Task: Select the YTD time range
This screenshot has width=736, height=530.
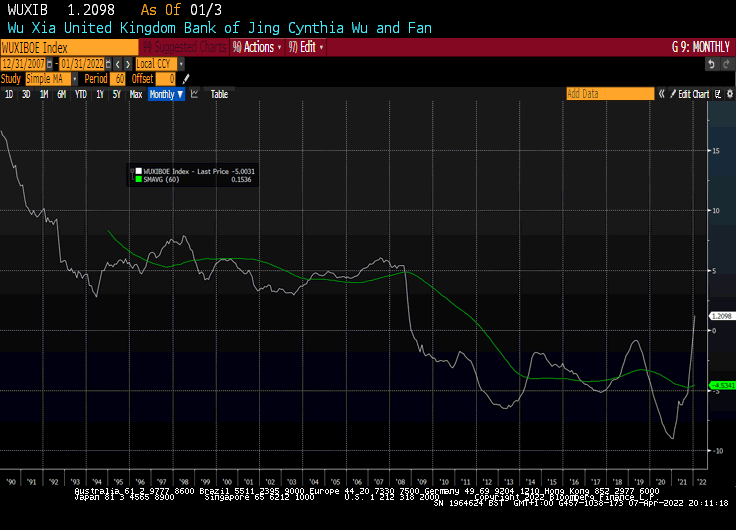Action: pyautogui.click(x=80, y=94)
